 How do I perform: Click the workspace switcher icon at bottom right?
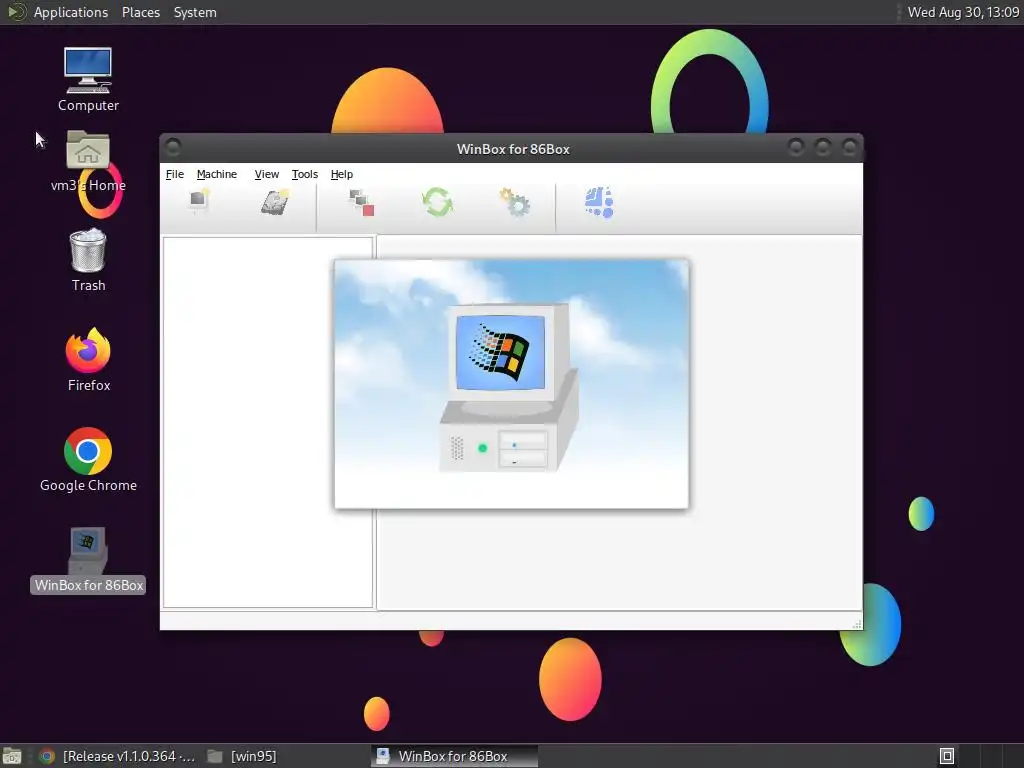click(947, 756)
